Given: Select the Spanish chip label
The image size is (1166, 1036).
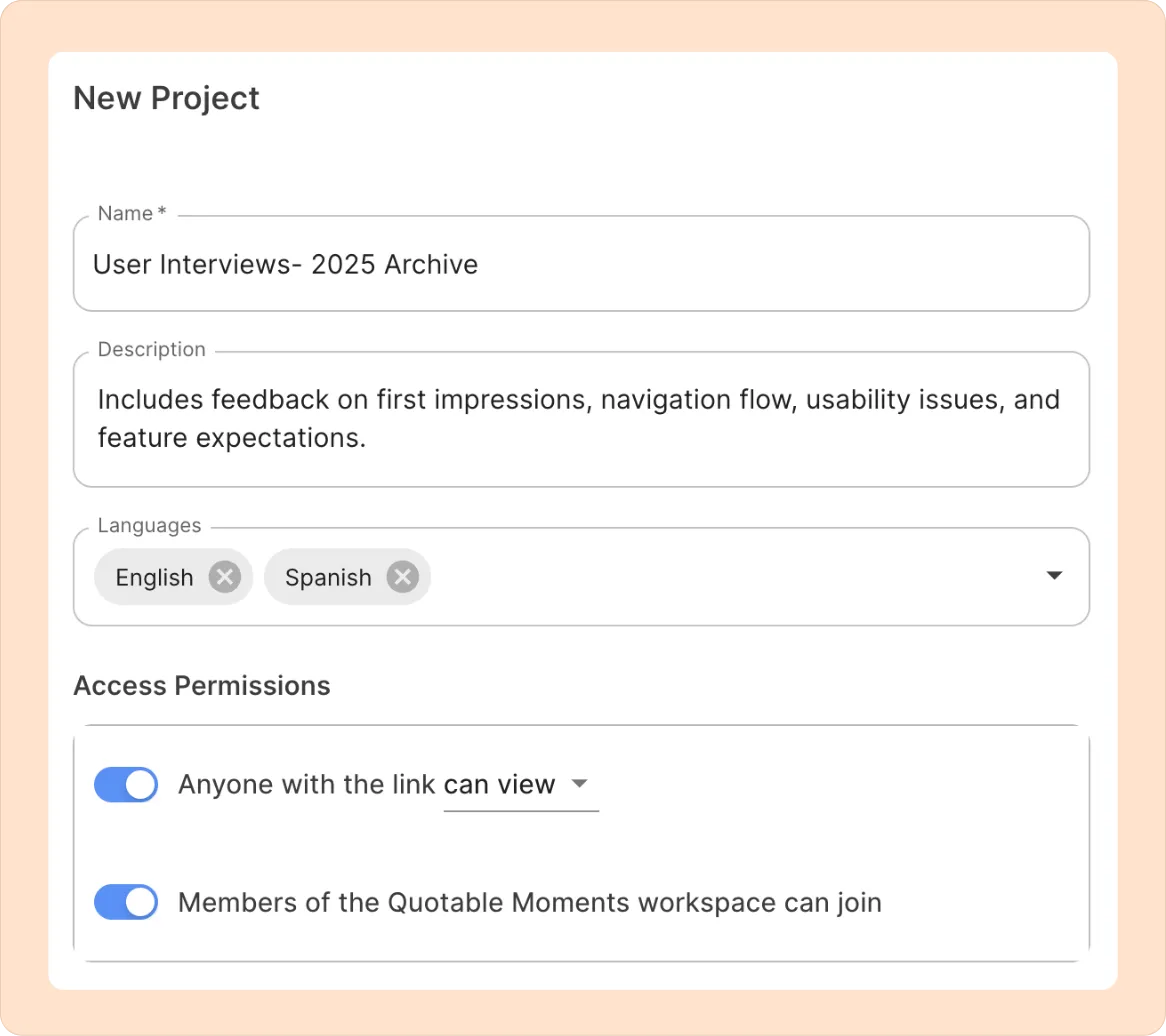Looking at the screenshot, I should 328,578.
